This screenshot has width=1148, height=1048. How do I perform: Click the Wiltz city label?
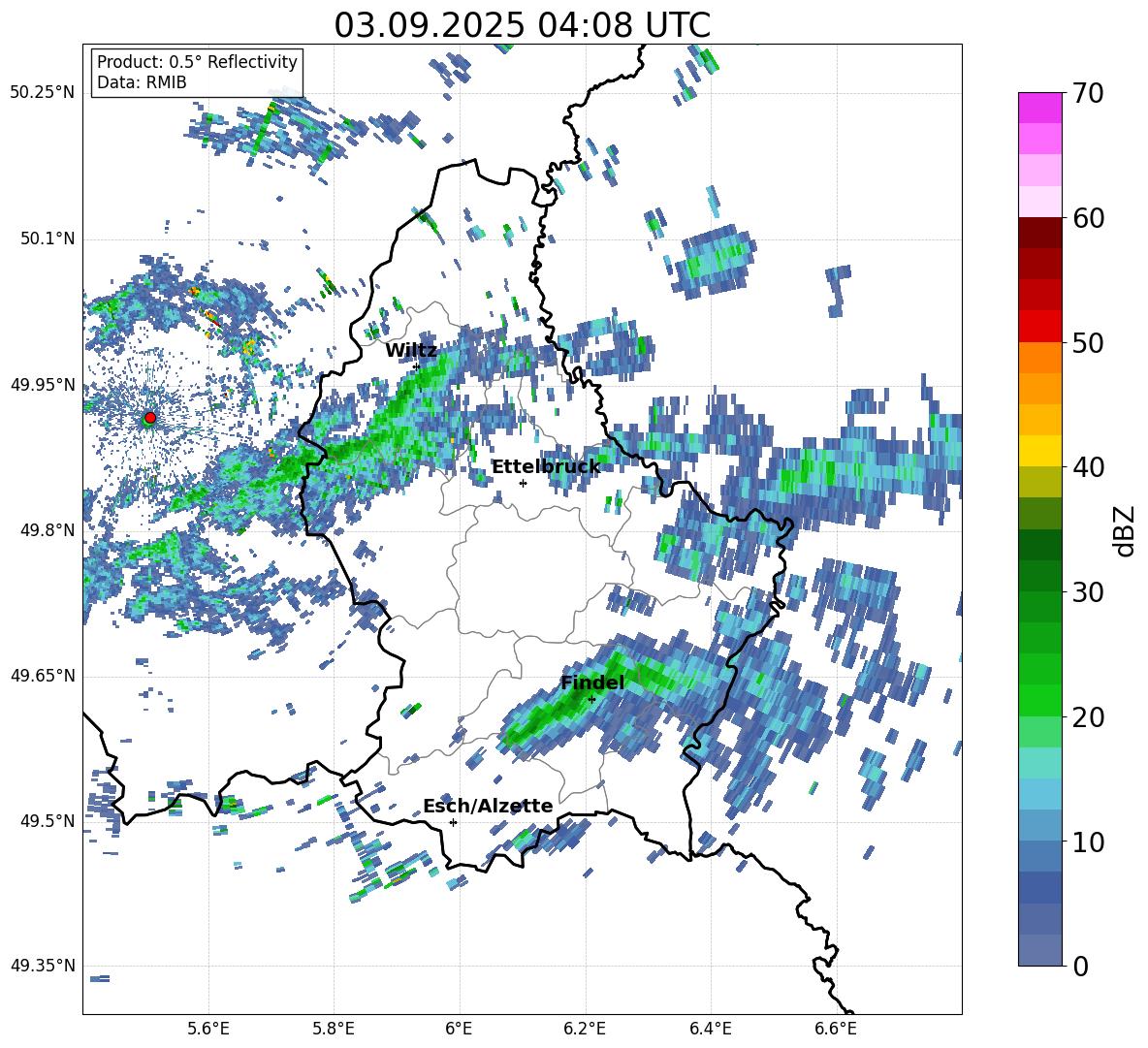(411, 350)
